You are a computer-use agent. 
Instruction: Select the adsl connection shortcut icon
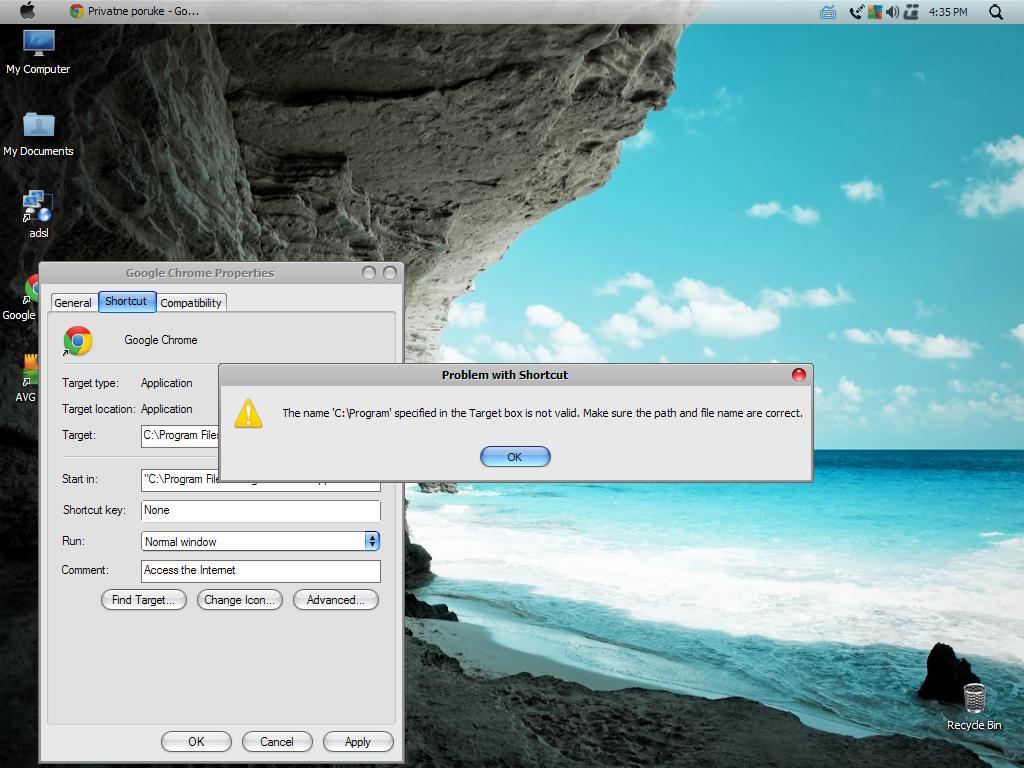[x=38, y=215]
